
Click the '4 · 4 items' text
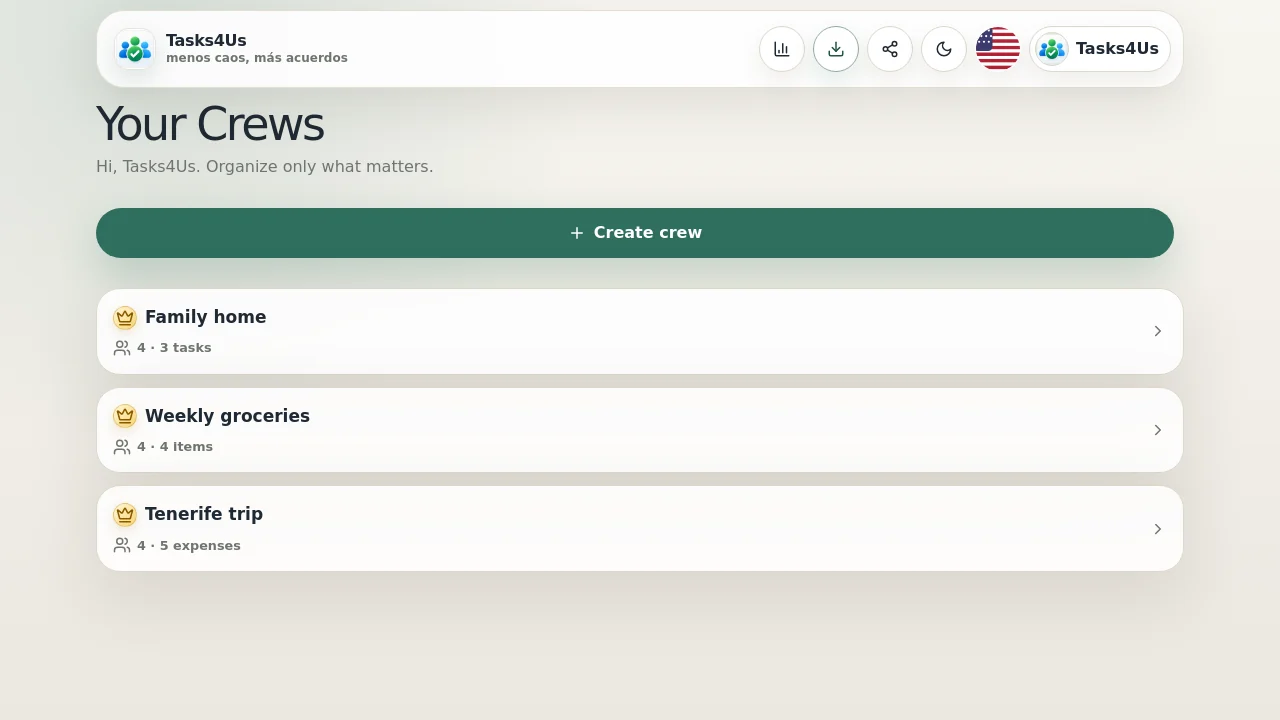point(175,447)
